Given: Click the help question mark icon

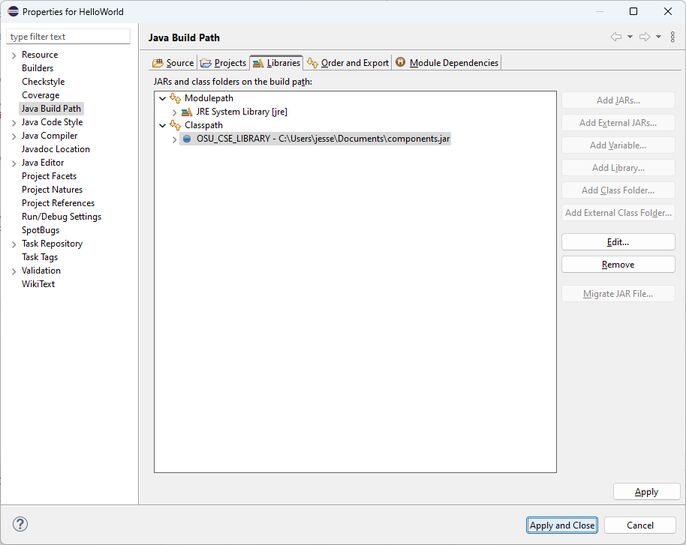Looking at the screenshot, I should (20, 524).
